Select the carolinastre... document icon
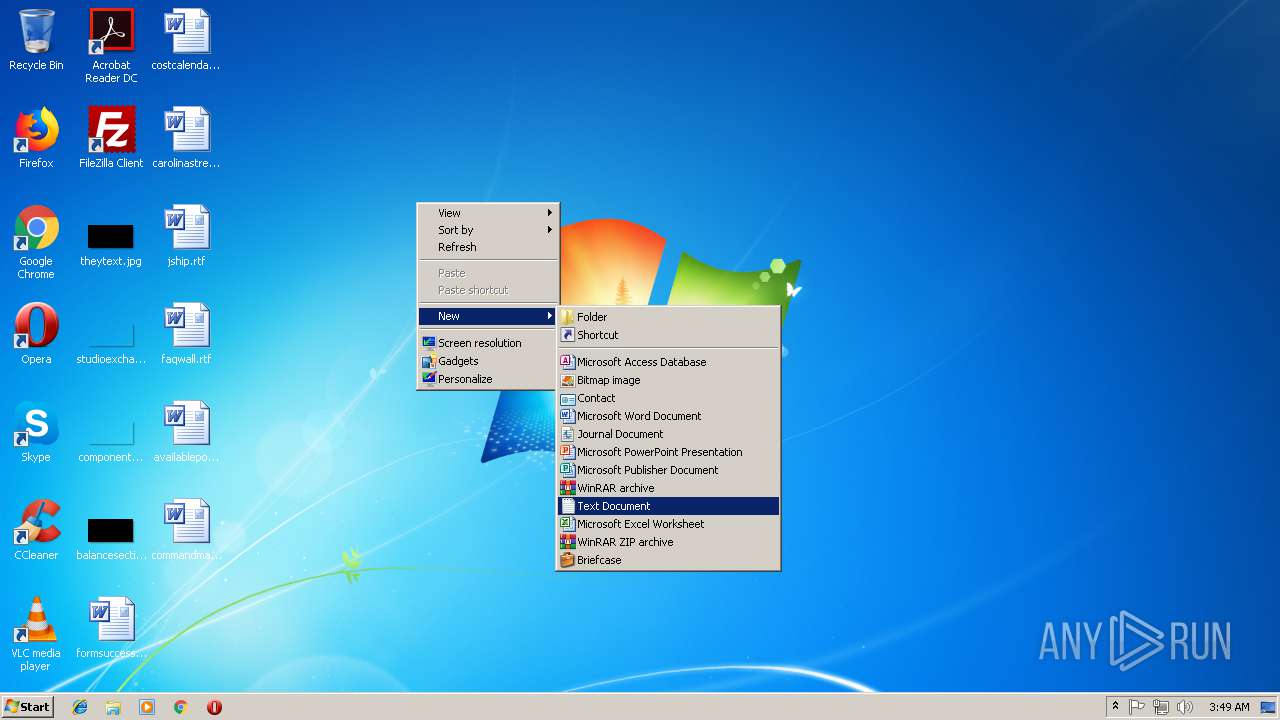The image size is (1280, 720). pyautogui.click(x=186, y=138)
